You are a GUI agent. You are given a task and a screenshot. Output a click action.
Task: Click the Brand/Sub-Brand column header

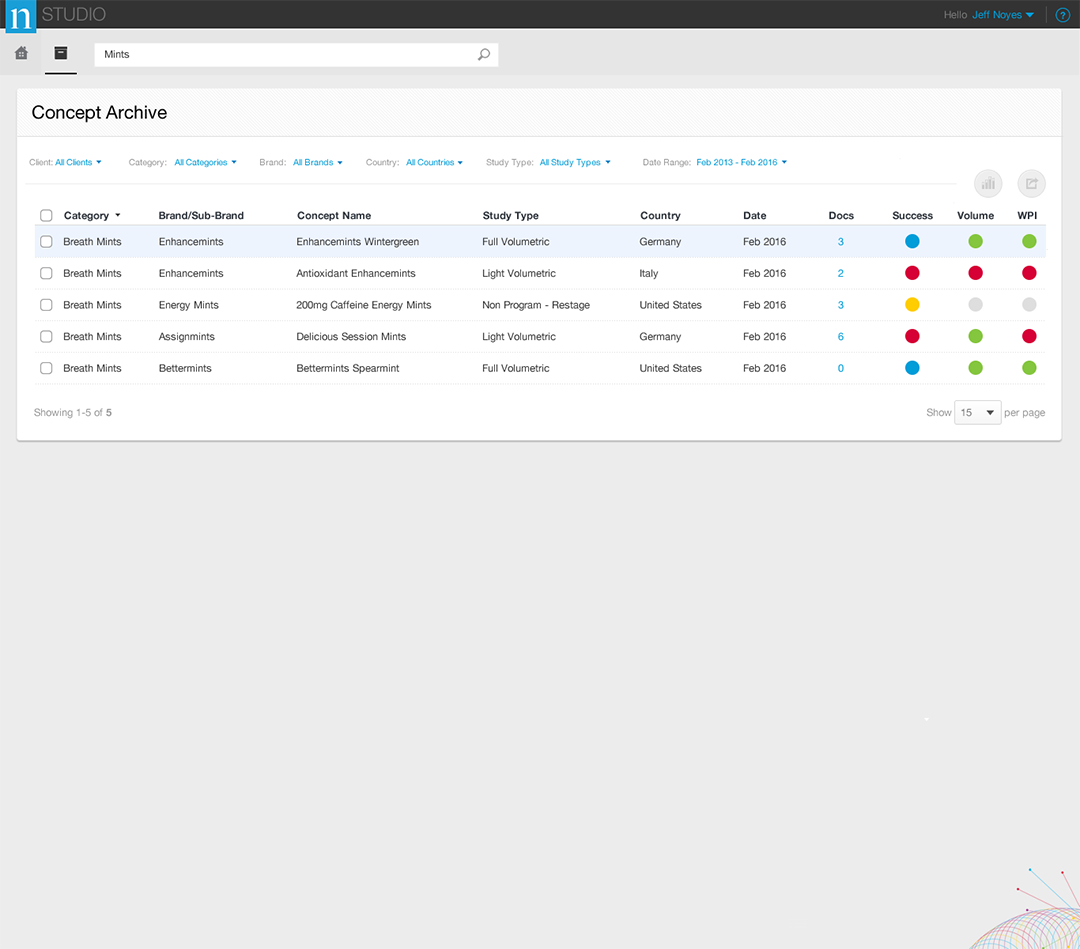click(x=201, y=216)
